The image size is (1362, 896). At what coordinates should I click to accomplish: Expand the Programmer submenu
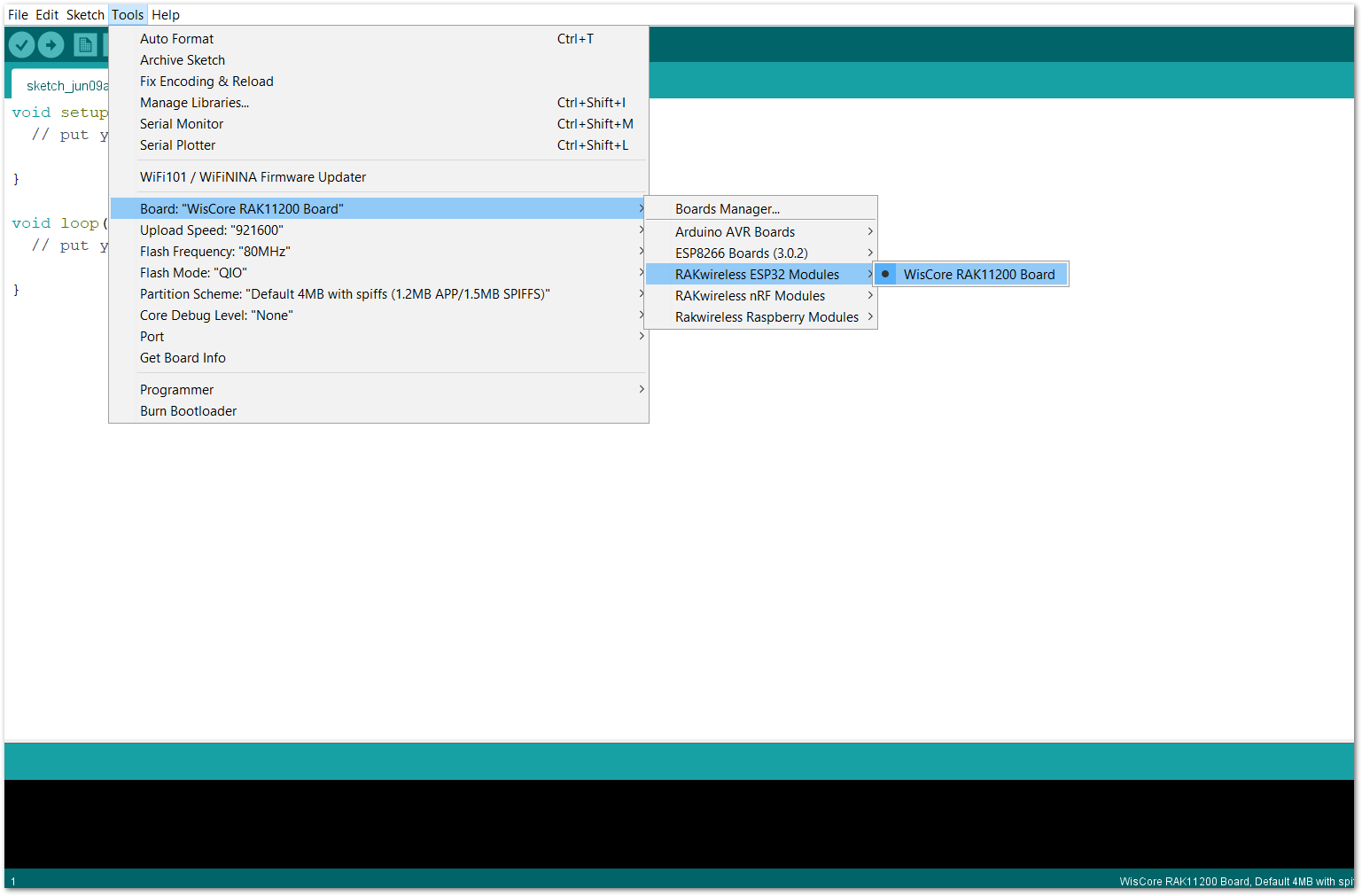[379, 390]
